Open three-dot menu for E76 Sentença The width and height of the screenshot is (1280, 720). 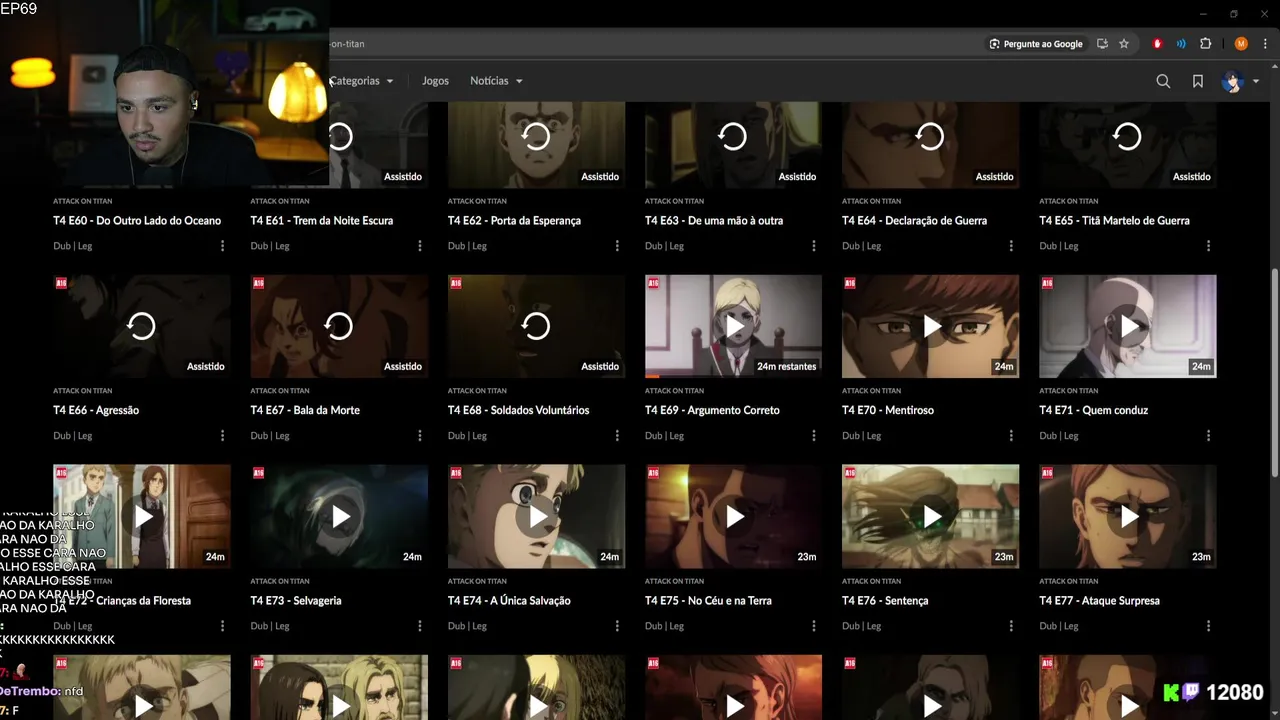[1010, 626]
